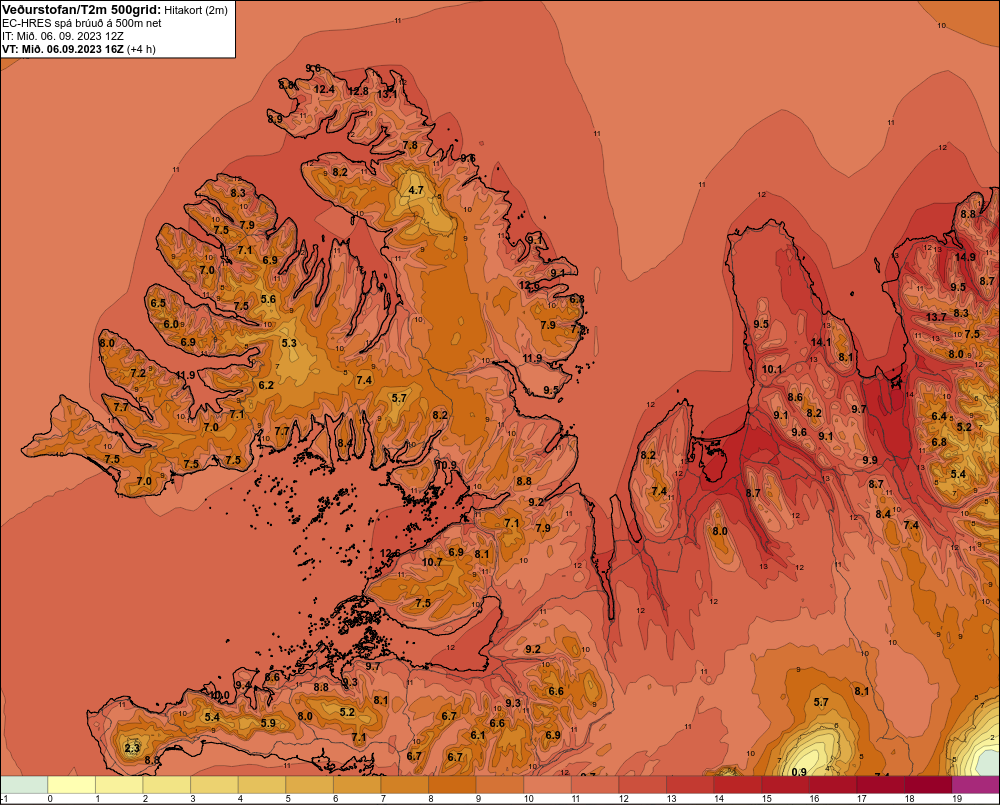
Task: Click the "4.7" temperature value on the map
Action: click(x=416, y=190)
